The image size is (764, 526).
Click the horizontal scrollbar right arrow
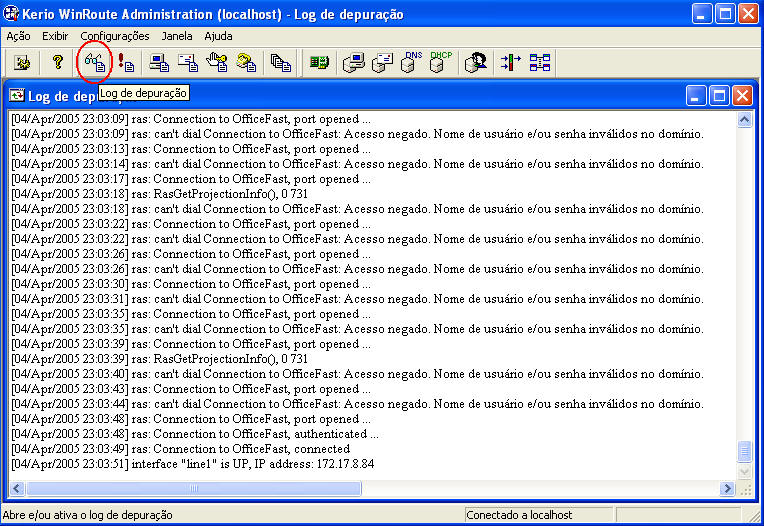click(726, 489)
